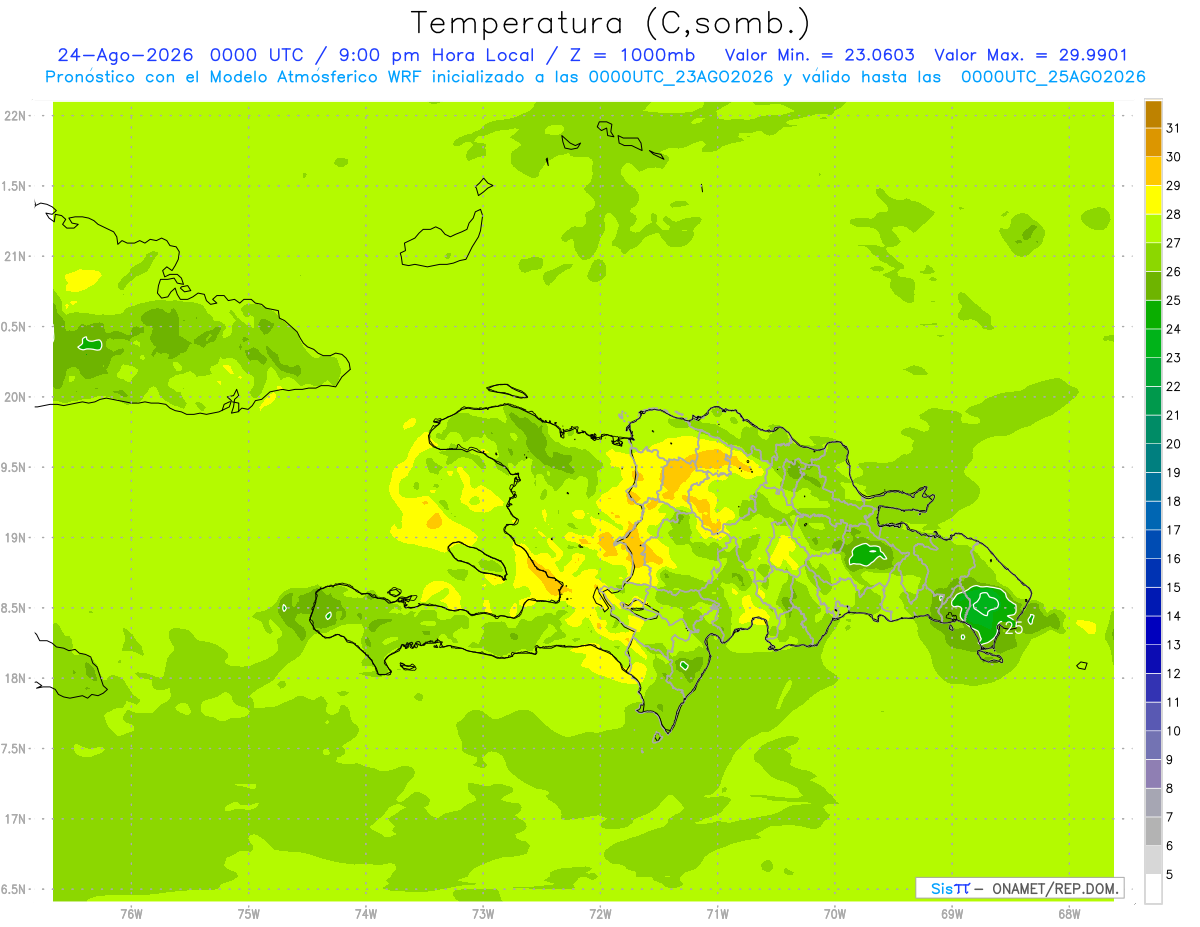Click the white '25' contour label on map
1200x927 pixels.
click(1014, 628)
